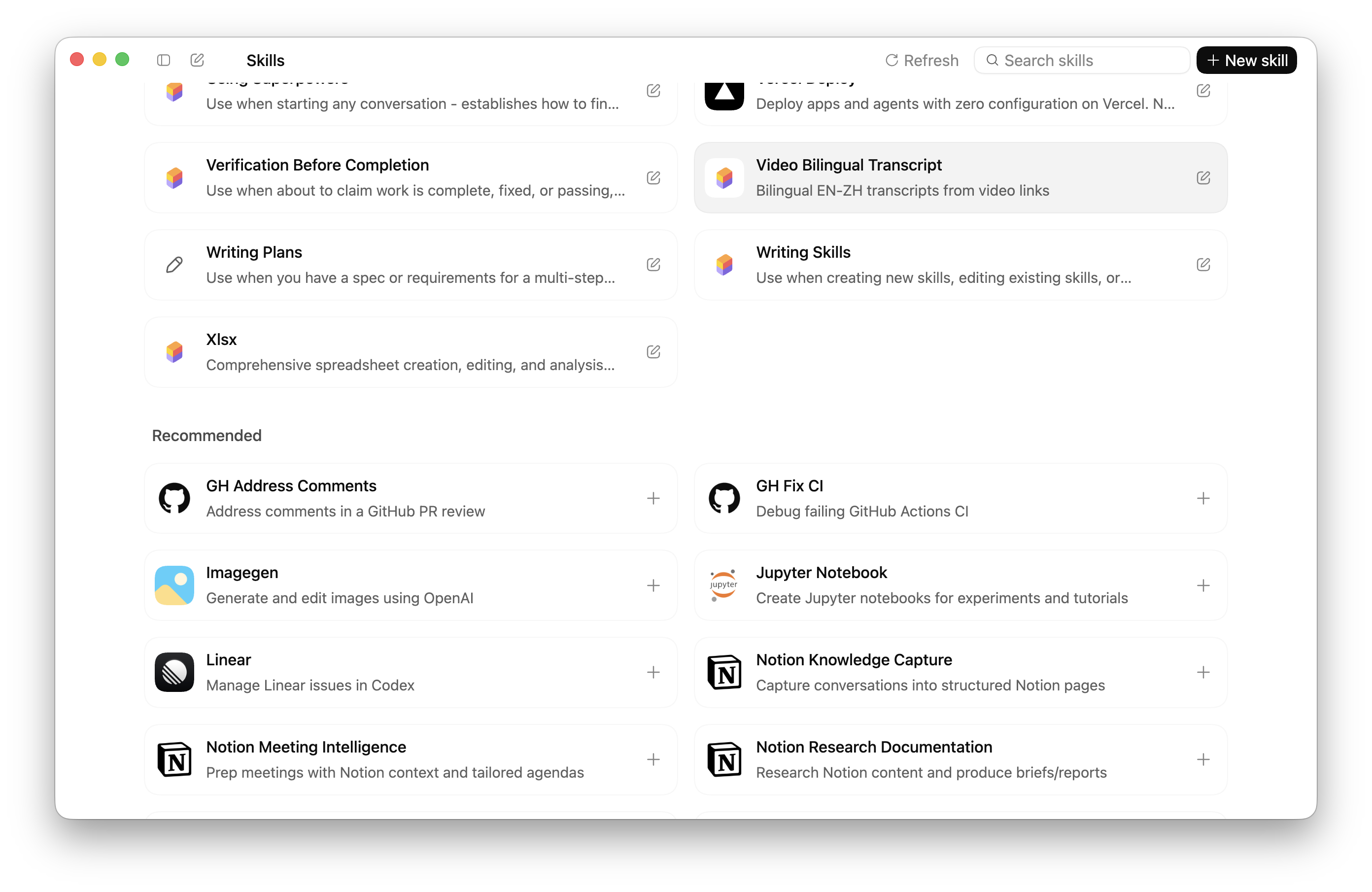Add the GH Address Comments skill

click(653, 498)
